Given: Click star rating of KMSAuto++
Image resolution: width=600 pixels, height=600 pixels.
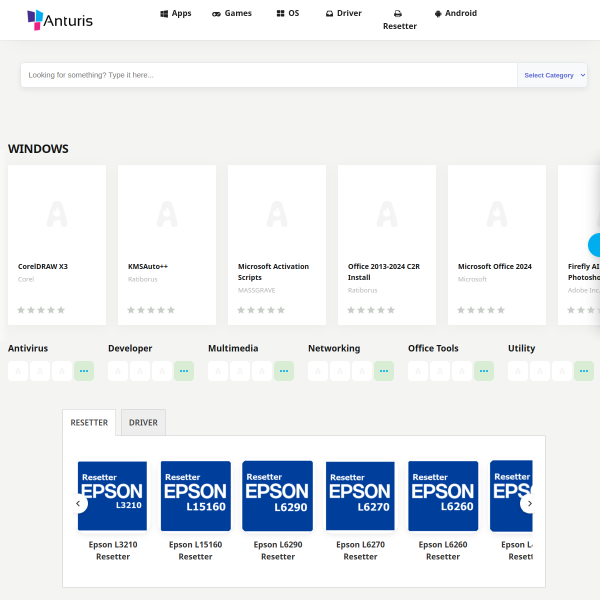Looking at the screenshot, I should click(151, 310).
